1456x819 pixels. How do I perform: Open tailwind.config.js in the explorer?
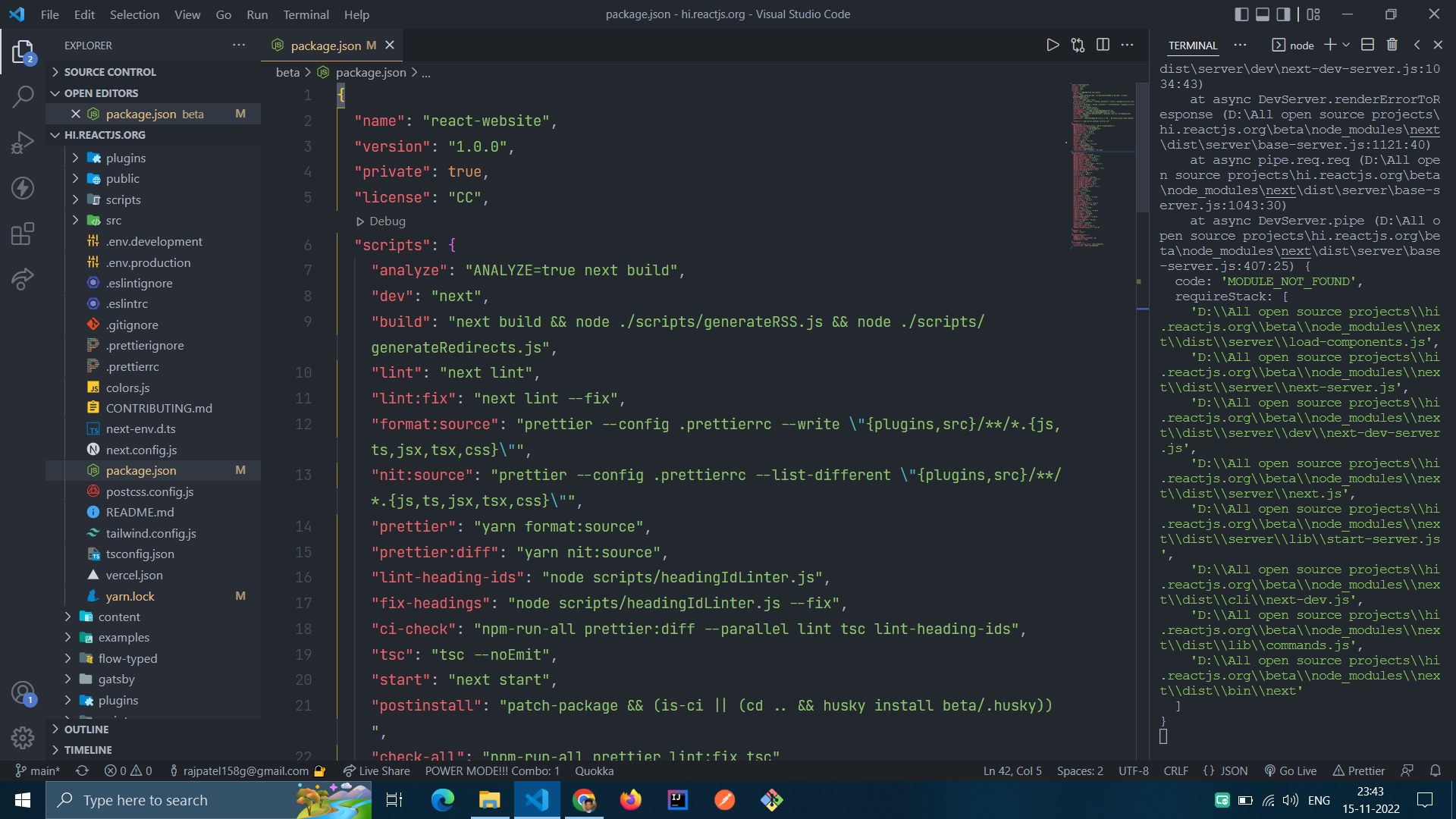[151, 533]
